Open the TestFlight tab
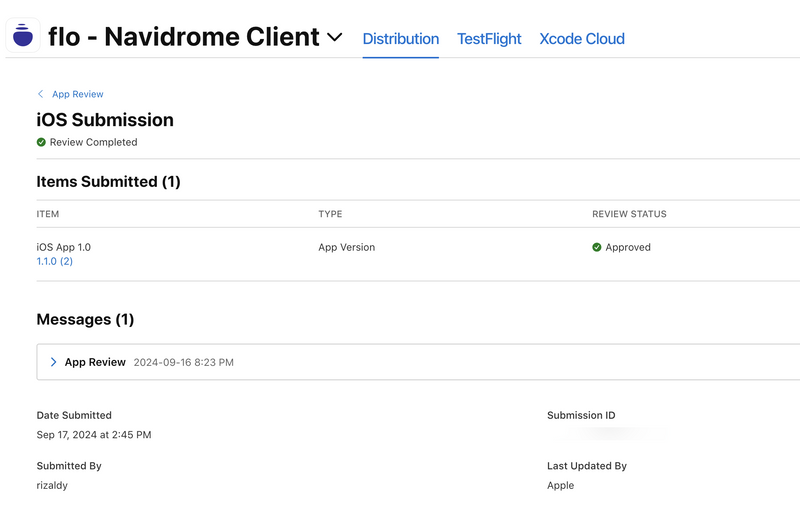Viewport: 800px width, 520px height. click(489, 39)
